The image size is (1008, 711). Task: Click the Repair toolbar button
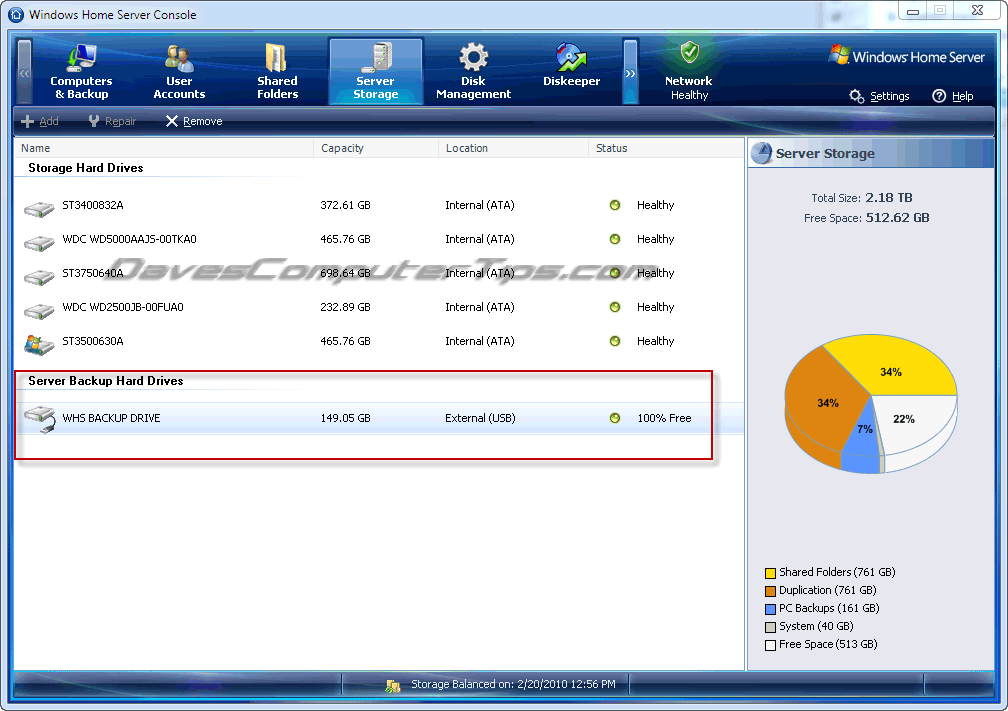click(x=112, y=121)
